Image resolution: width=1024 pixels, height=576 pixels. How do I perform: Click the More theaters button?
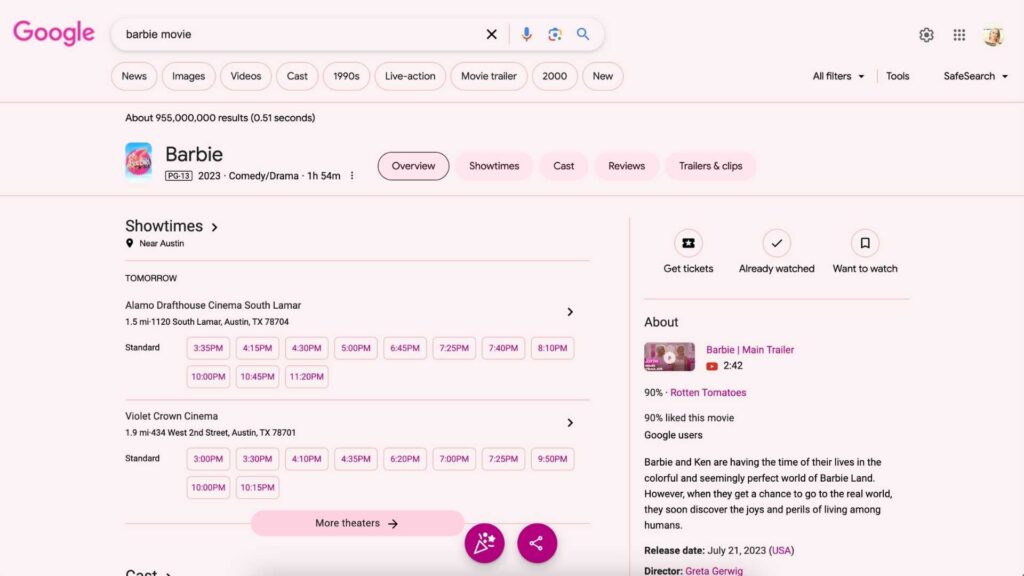click(357, 523)
